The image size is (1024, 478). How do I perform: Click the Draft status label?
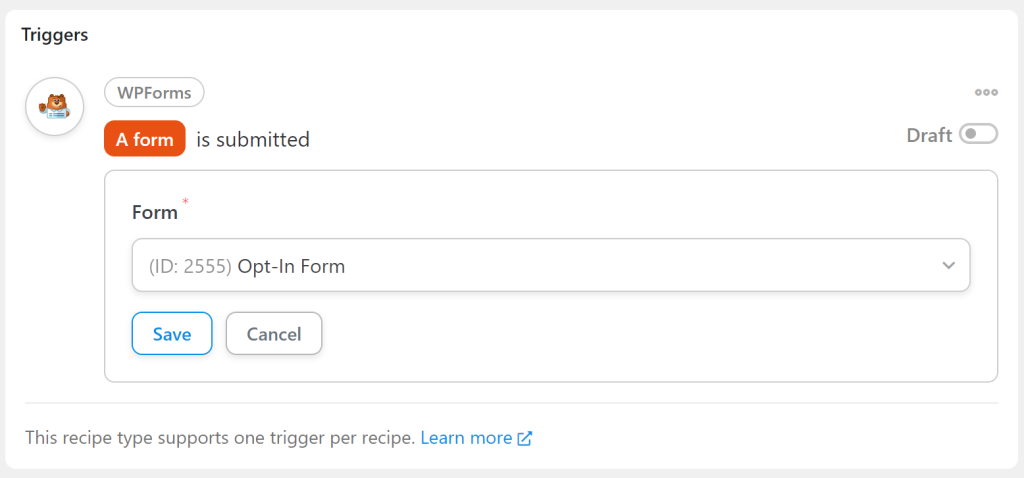pyautogui.click(x=929, y=135)
